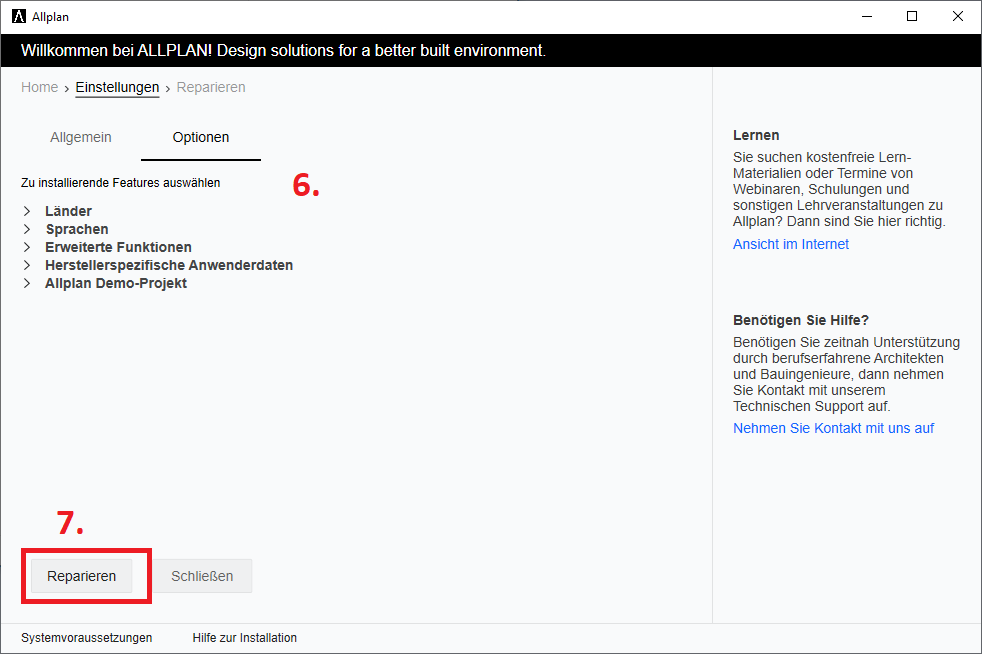Screen dimensions: 982x654
Task: Expand the Erweiterte Funktionen chevron
Action: pos(26,247)
